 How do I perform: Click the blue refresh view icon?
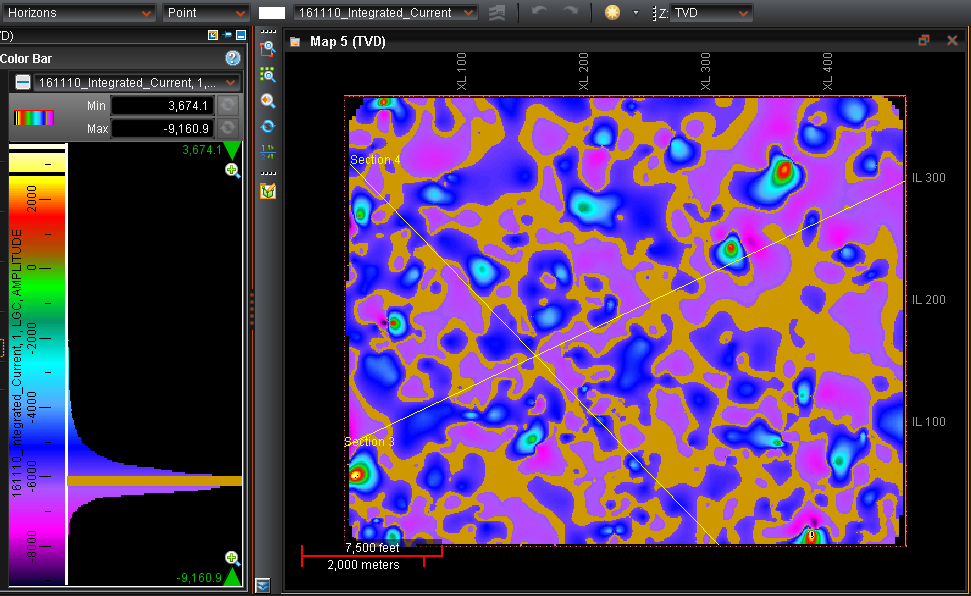(x=268, y=126)
